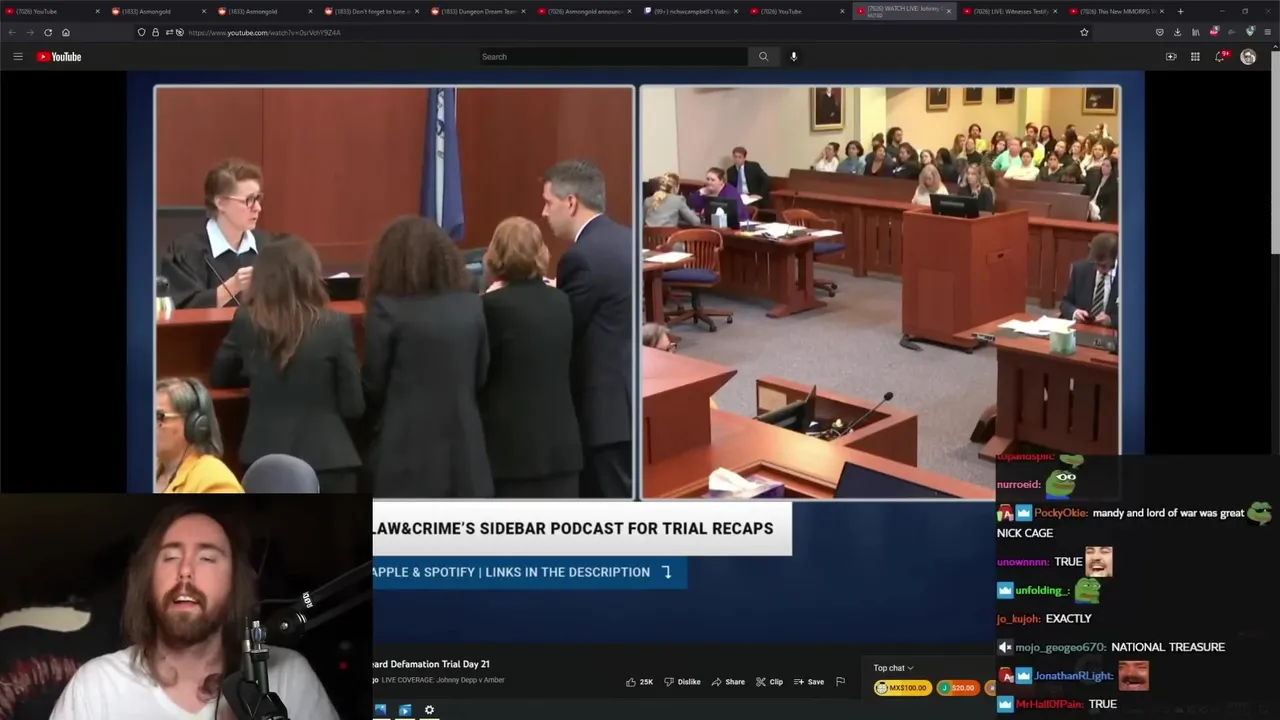The height and width of the screenshot is (720, 1280).
Task: Open the YouTube apps grid icon
Action: (1195, 57)
